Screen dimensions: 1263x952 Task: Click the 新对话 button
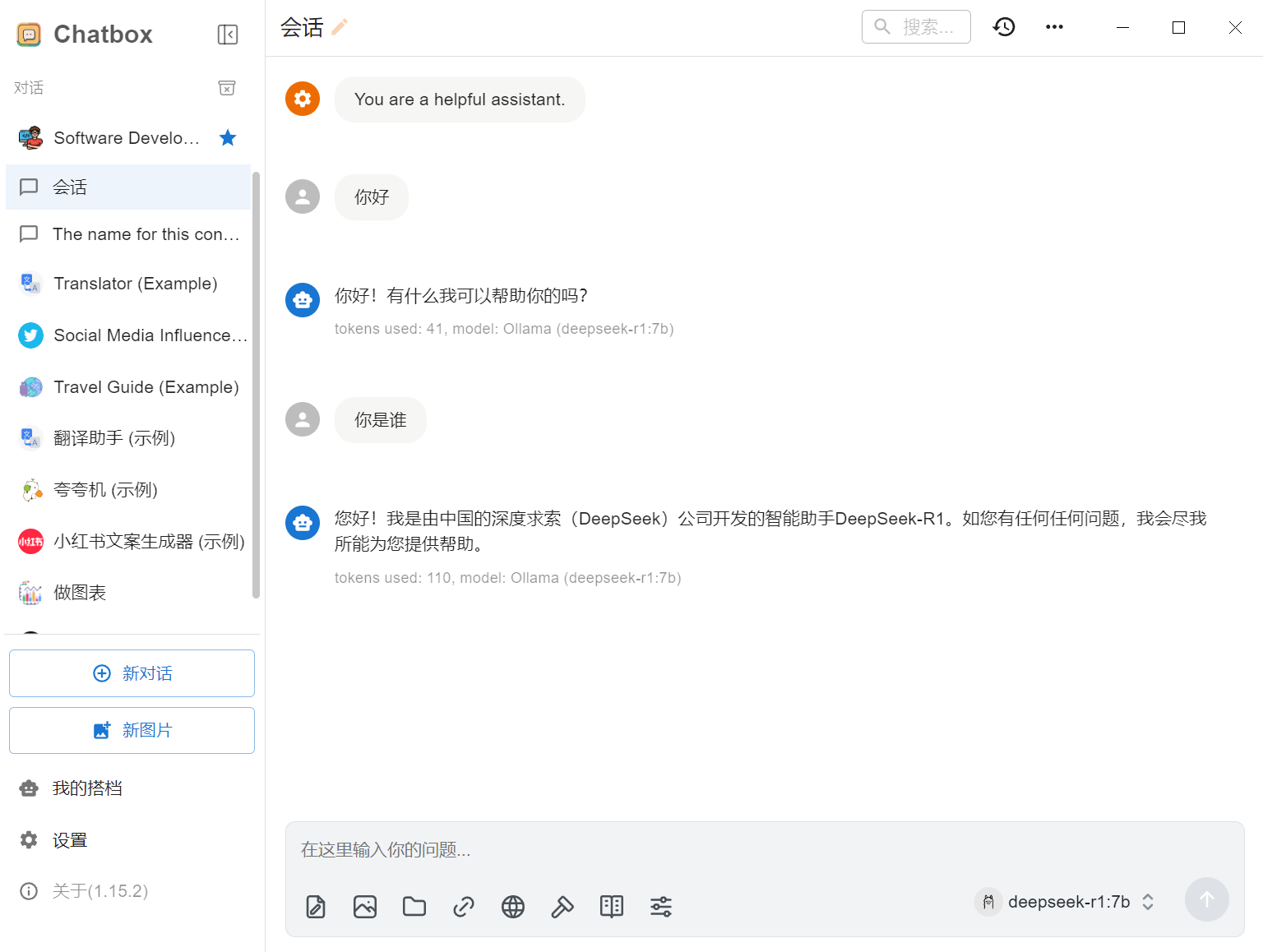(x=132, y=672)
